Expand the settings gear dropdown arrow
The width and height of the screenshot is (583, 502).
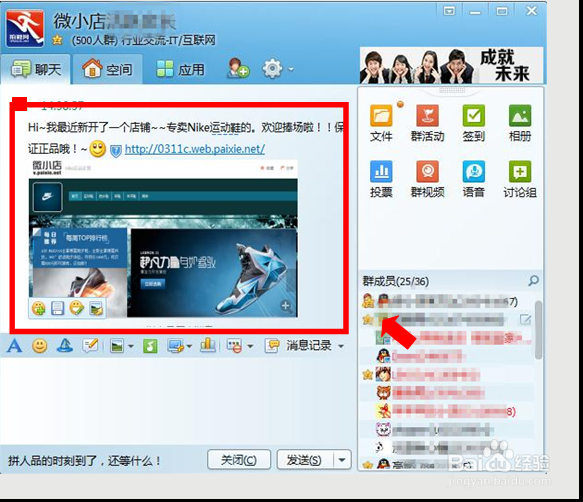pos(291,69)
